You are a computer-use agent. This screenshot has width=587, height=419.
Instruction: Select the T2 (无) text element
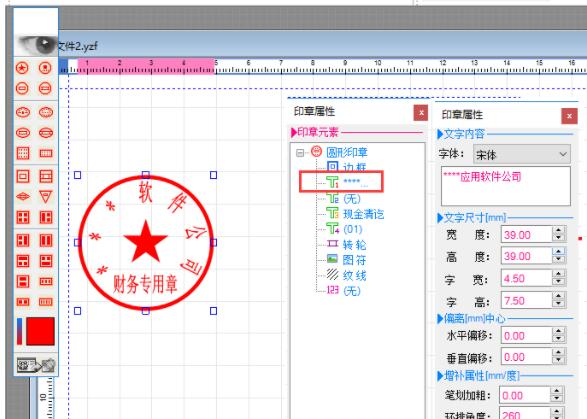click(x=343, y=198)
